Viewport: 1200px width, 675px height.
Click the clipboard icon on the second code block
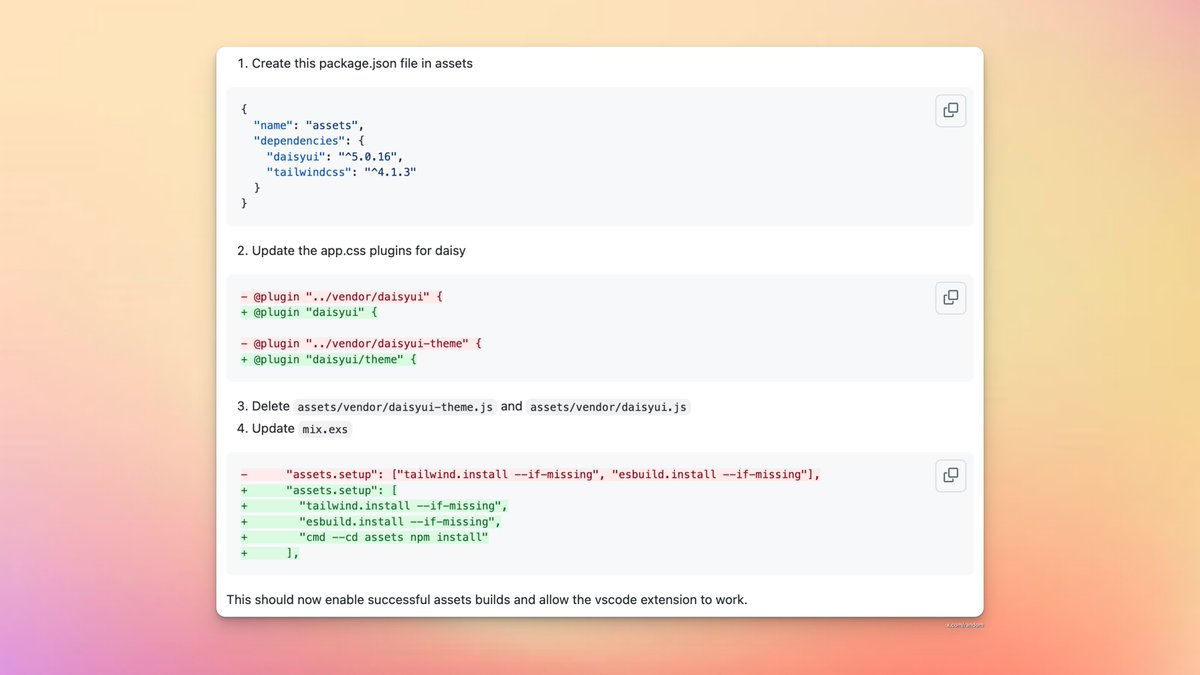(x=950, y=297)
